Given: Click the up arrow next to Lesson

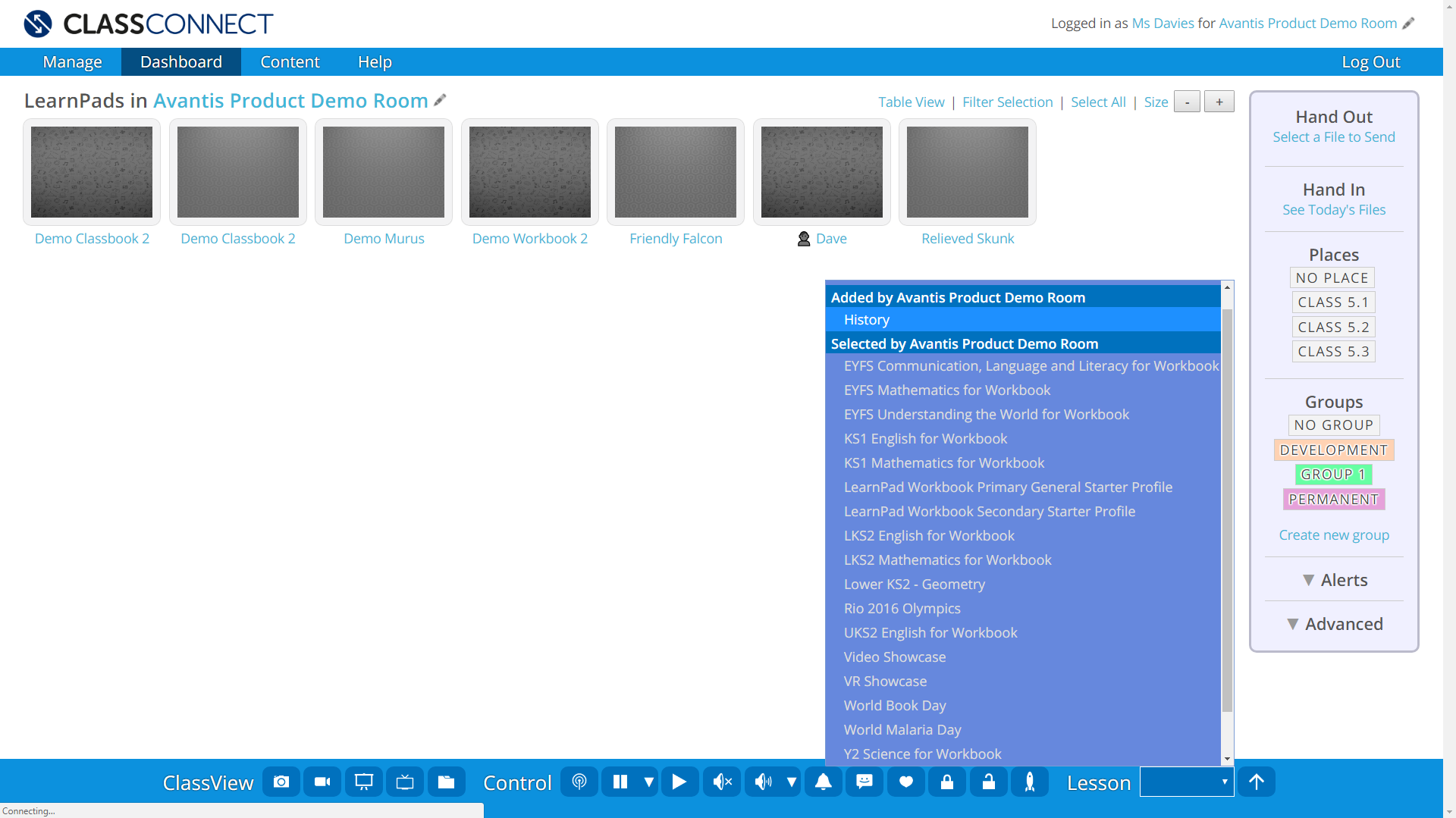Looking at the screenshot, I should pyautogui.click(x=1257, y=782).
